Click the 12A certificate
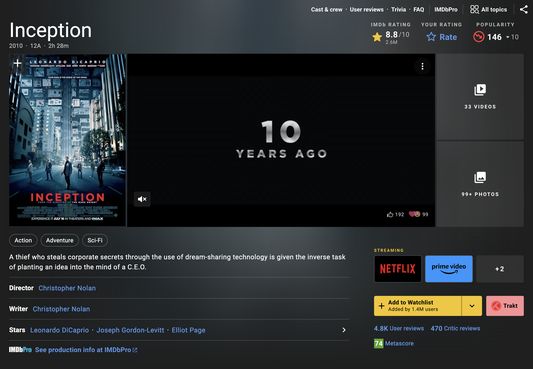 (35, 46)
